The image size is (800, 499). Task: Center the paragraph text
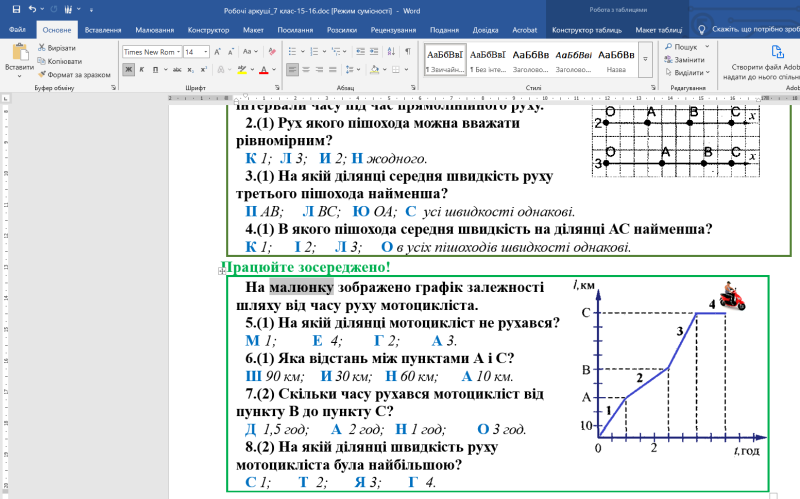[x=306, y=69]
